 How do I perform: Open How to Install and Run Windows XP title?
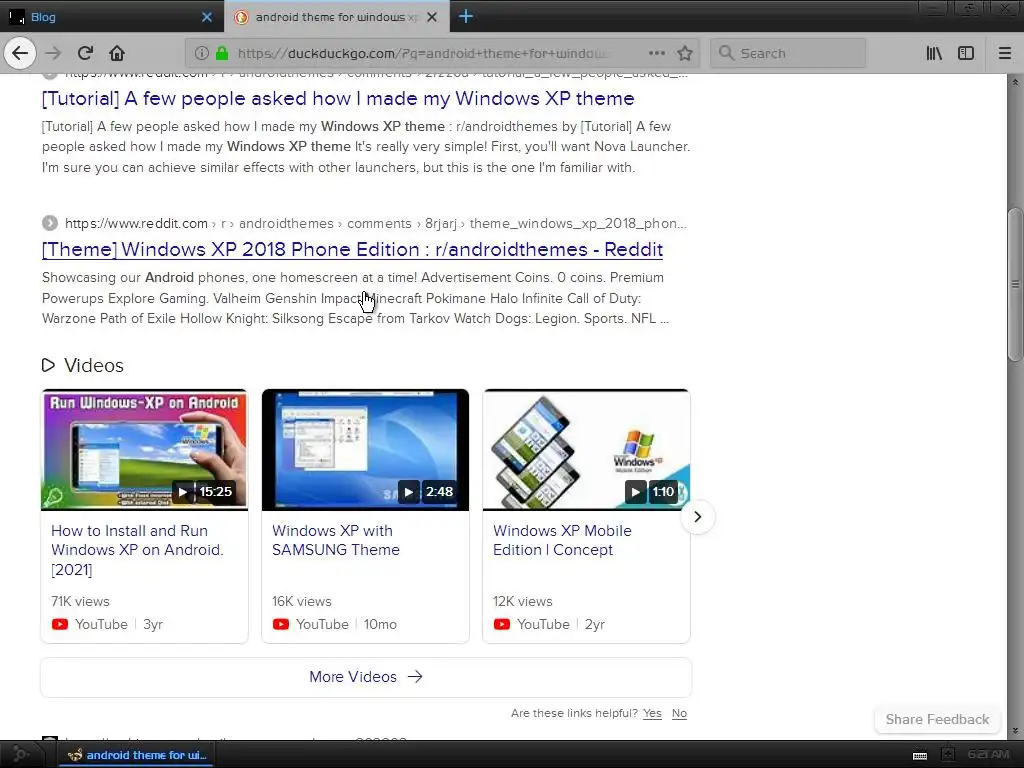137,550
